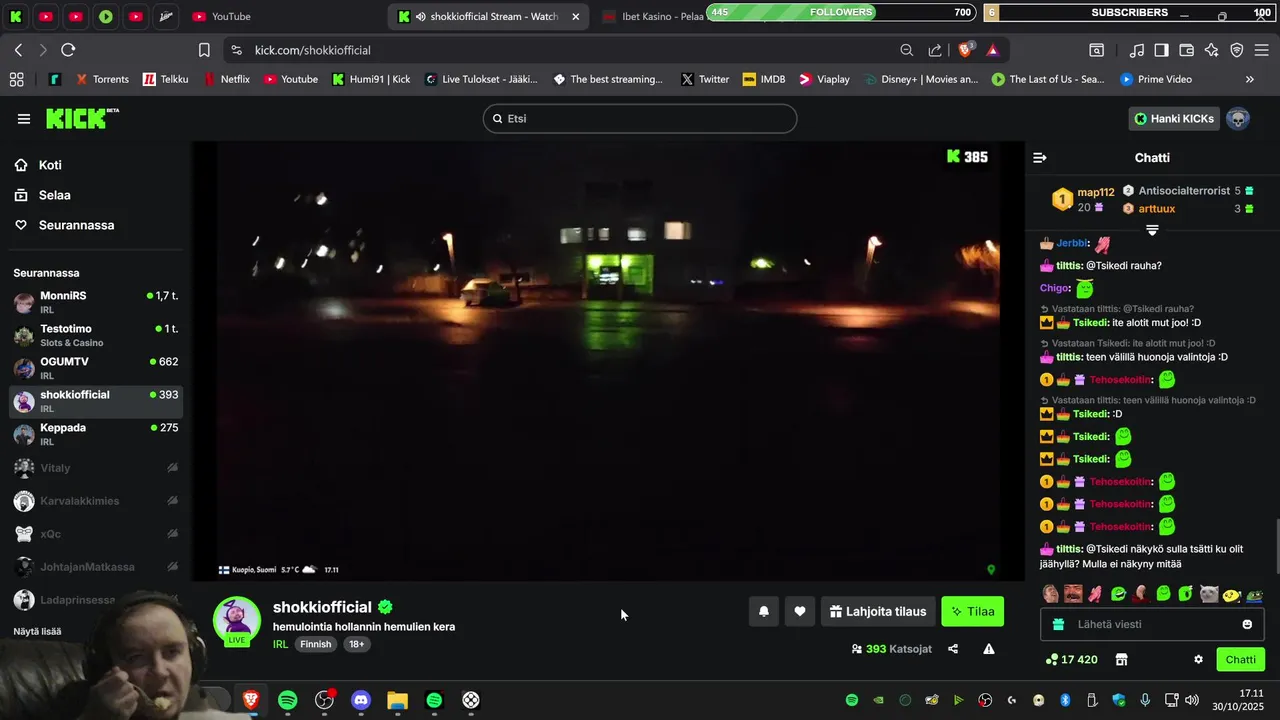1280x720 pixels.
Task: Select offline channel Vitaly
Action: (x=96, y=467)
